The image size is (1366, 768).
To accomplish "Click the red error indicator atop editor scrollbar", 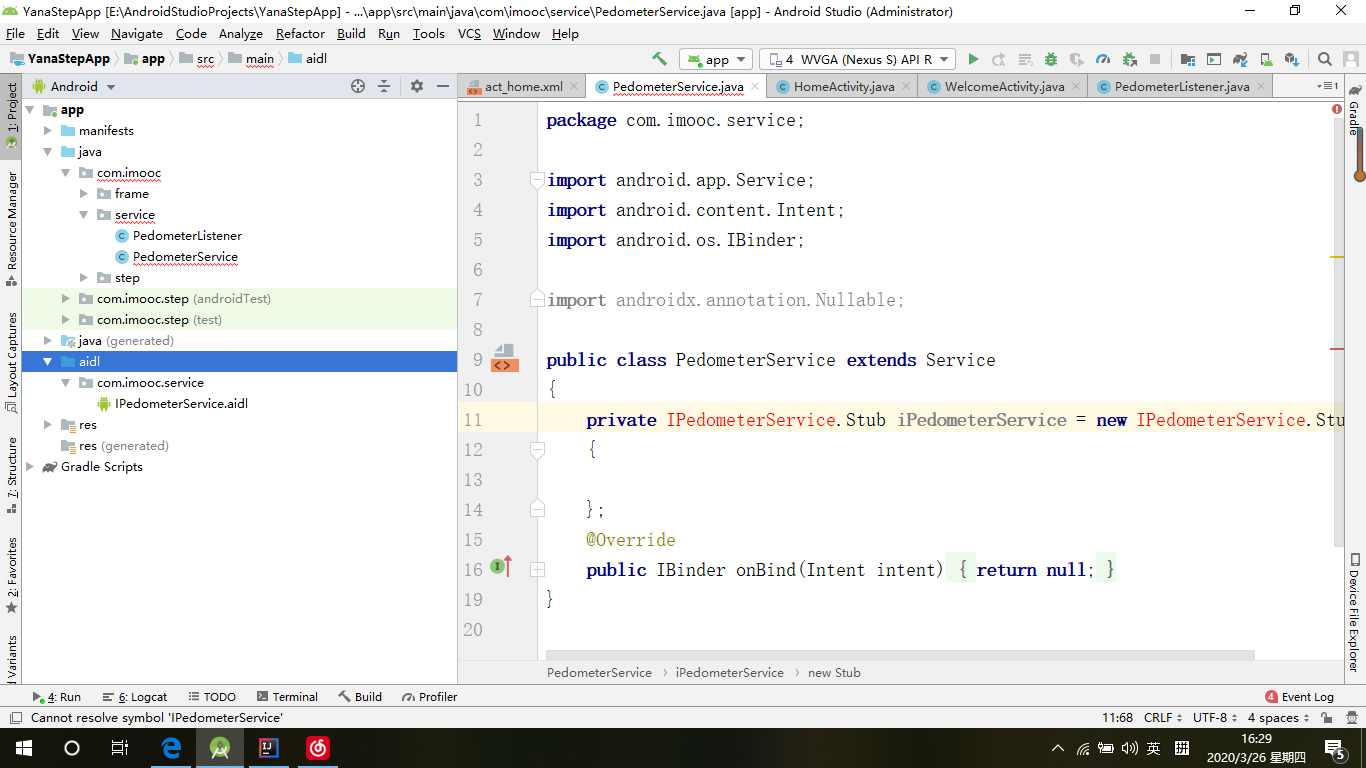I will tap(1337, 109).
